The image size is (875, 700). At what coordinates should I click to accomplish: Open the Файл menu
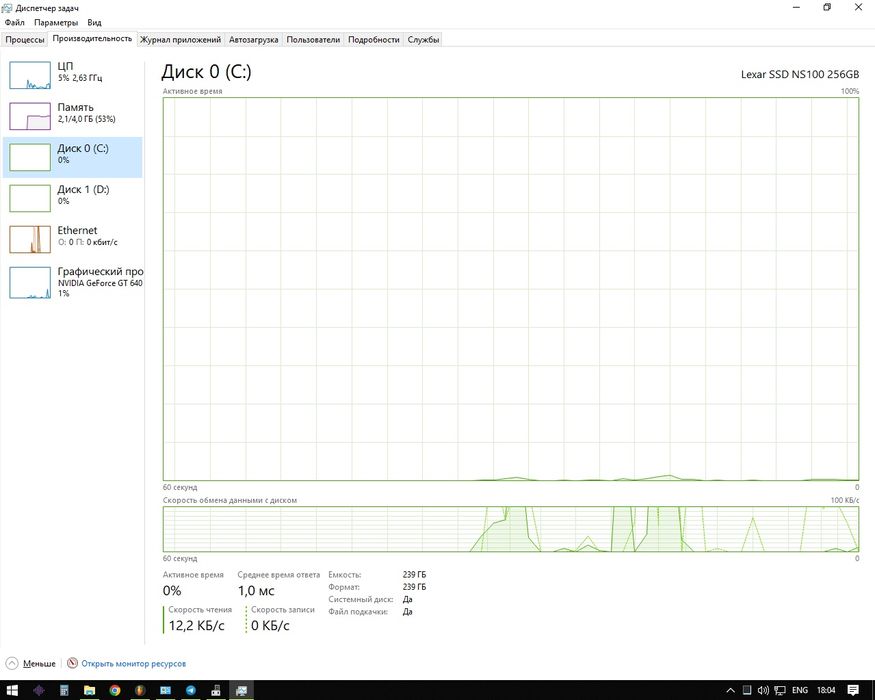pyautogui.click(x=15, y=23)
